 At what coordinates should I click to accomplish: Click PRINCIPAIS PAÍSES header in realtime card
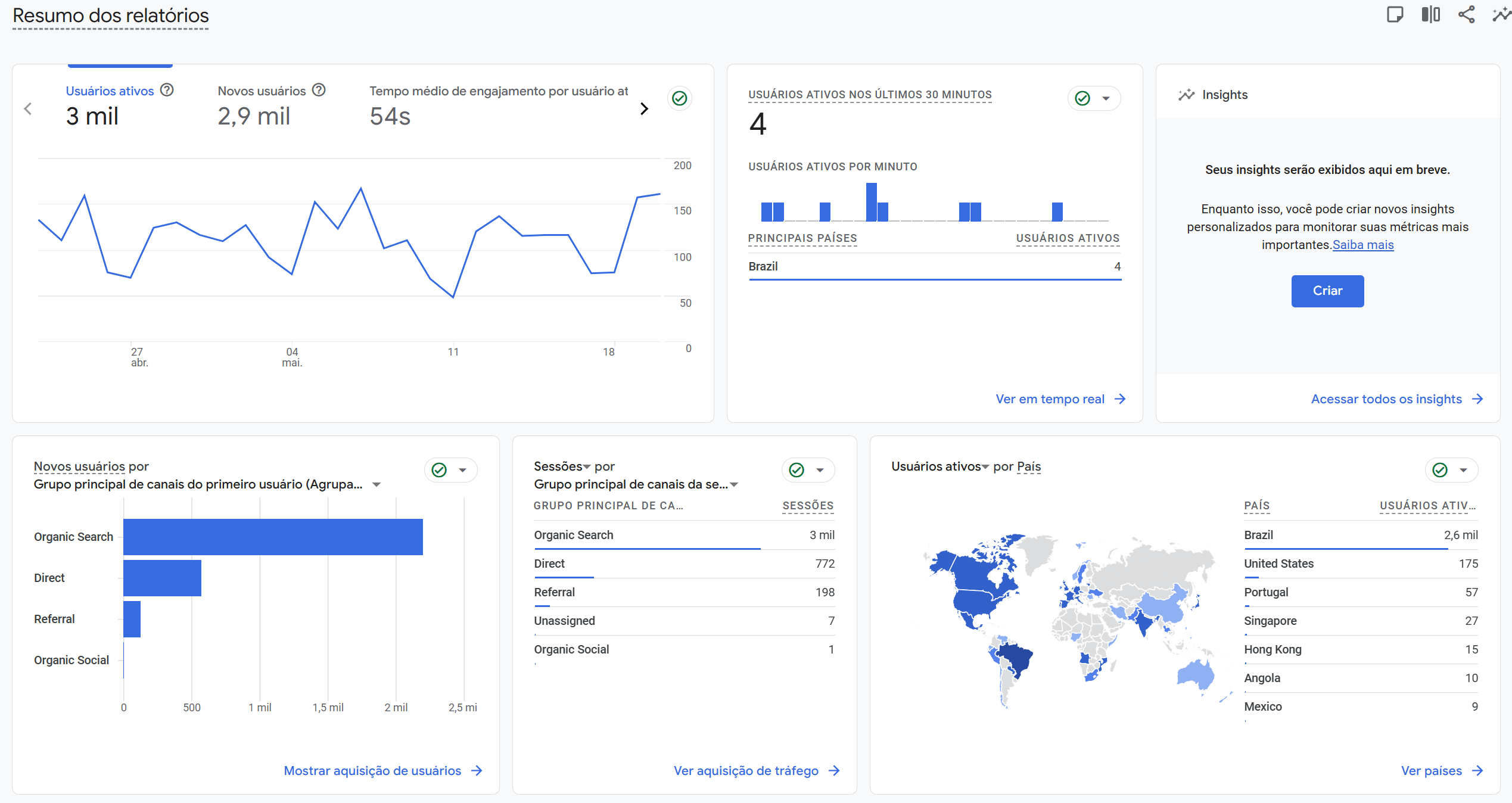pos(802,238)
